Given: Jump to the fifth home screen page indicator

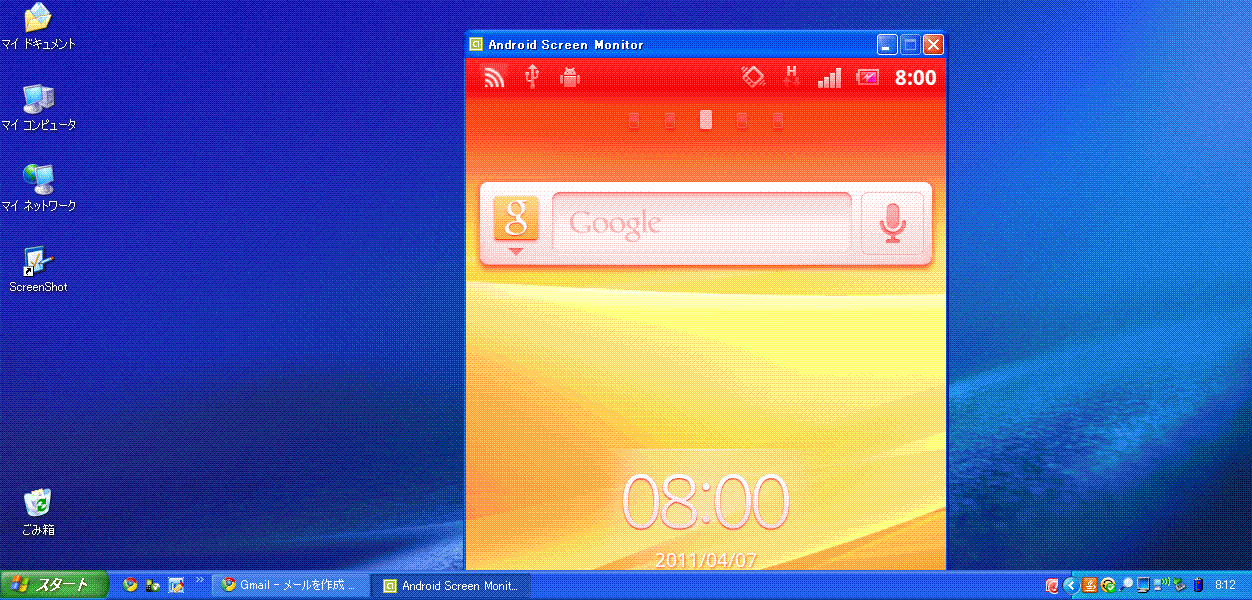Looking at the screenshot, I should [x=778, y=121].
